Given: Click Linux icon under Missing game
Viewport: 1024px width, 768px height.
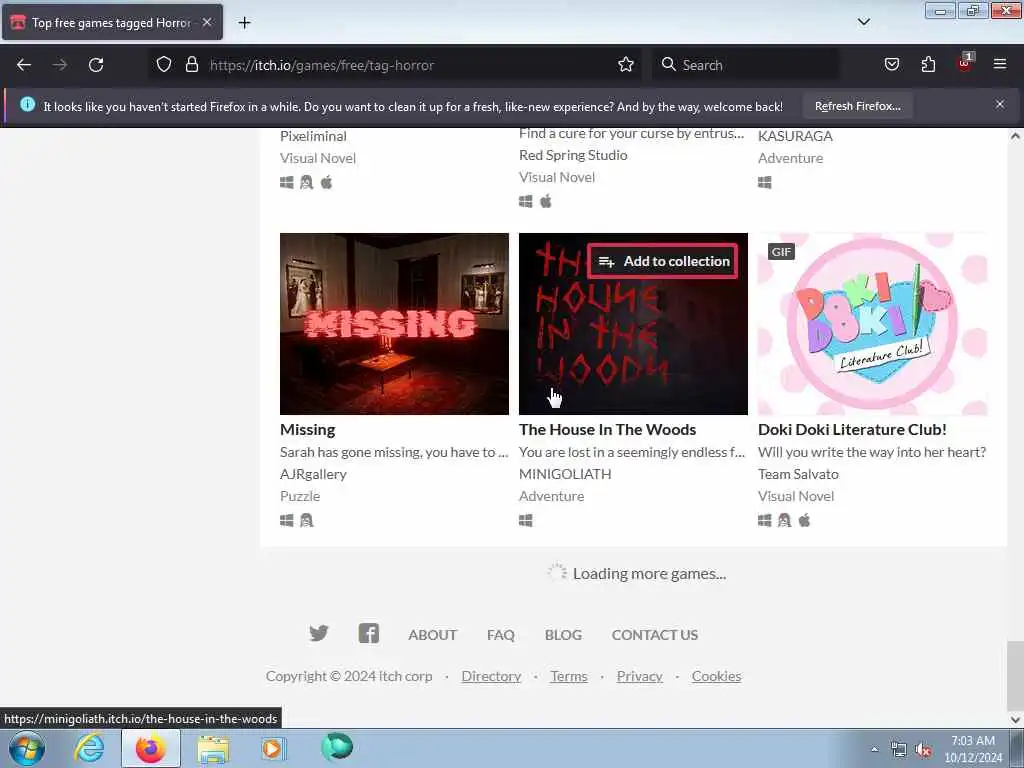Looking at the screenshot, I should pos(306,520).
